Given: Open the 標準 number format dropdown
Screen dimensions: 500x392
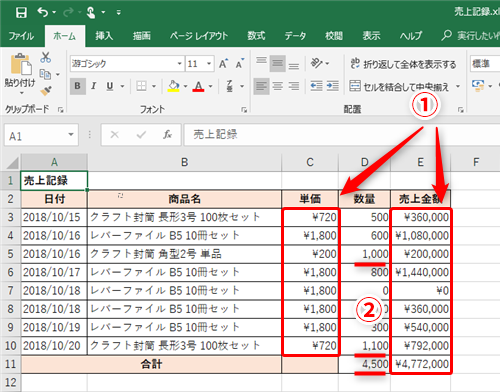Looking at the screenshot, I should point(485,63).
